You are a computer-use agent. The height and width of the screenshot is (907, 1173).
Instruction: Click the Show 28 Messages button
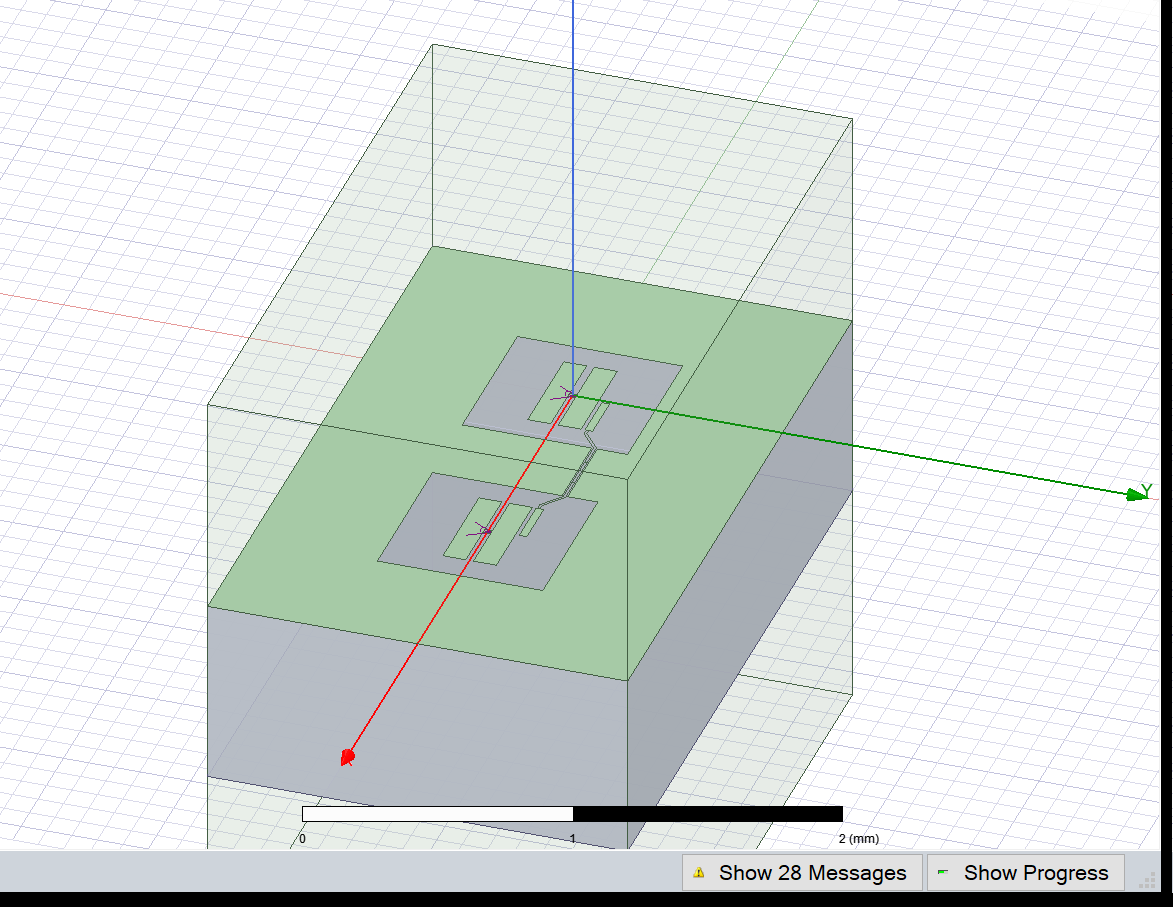click(x=801, y=873)
